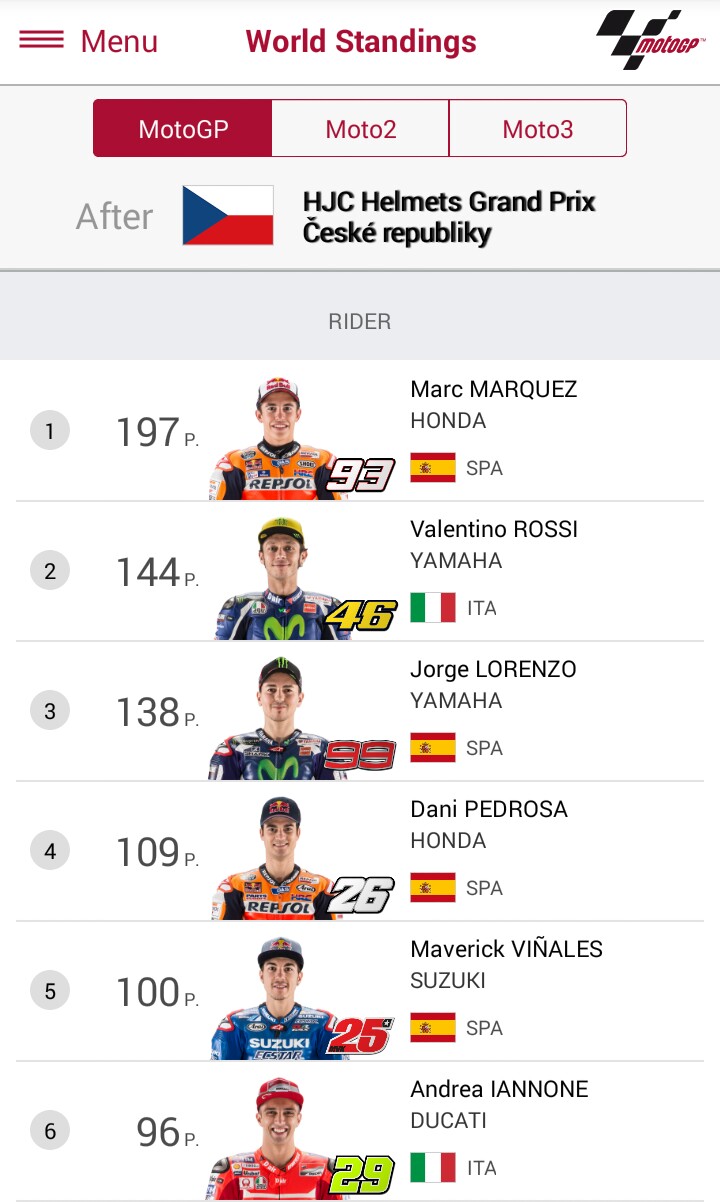Tap Marc Marquez's Spanish flag icon
The image size is (720, 1202).
pyautogui.click(x=433, y=468)
